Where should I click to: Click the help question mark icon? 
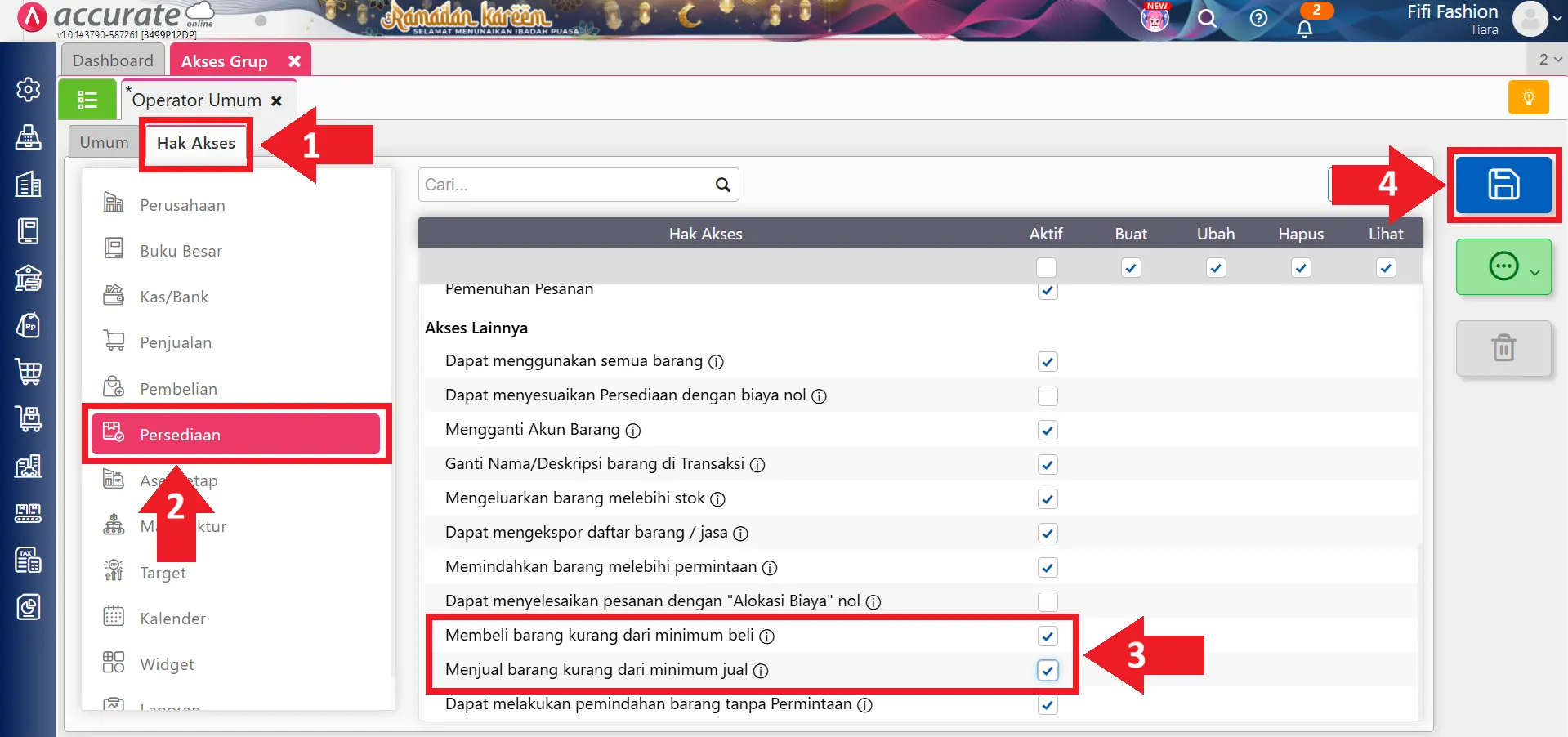click(x=1258, y=18)
